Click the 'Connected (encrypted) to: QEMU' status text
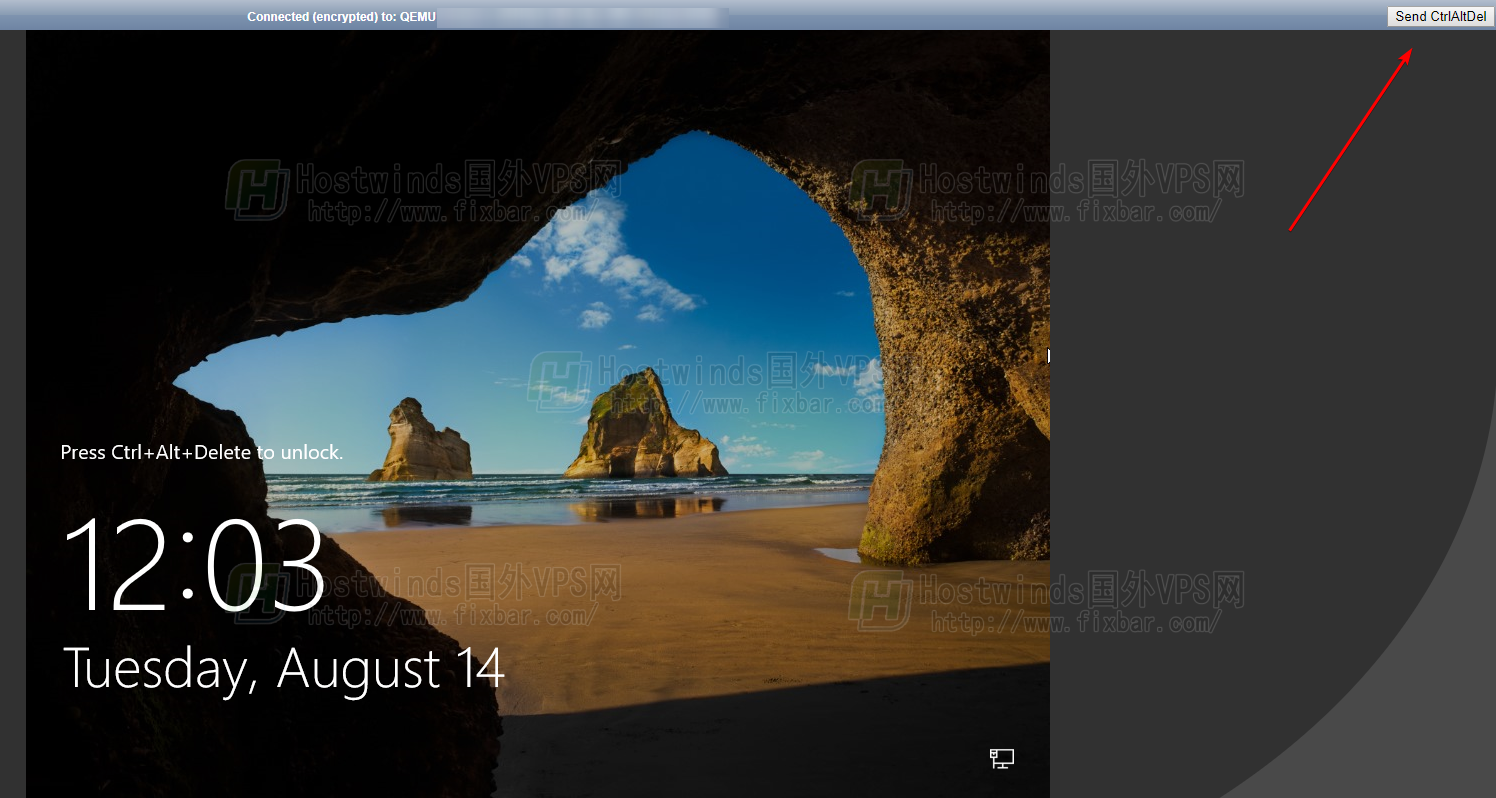This screenshot has height=798, width=1496. point(342,17)
